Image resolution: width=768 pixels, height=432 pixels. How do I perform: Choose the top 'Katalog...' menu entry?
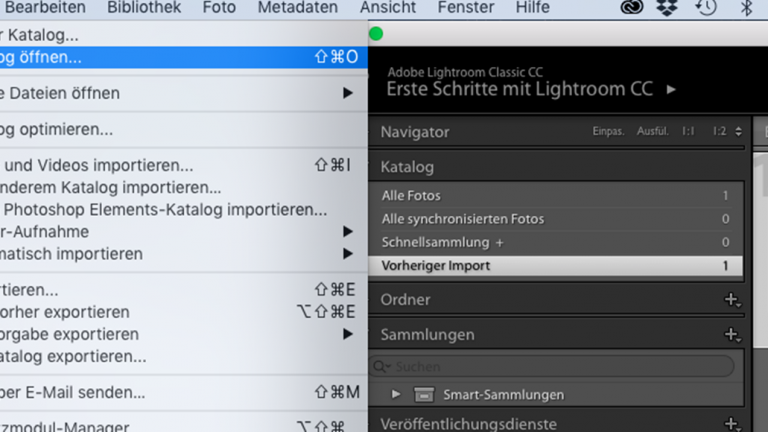click(184, 35)
